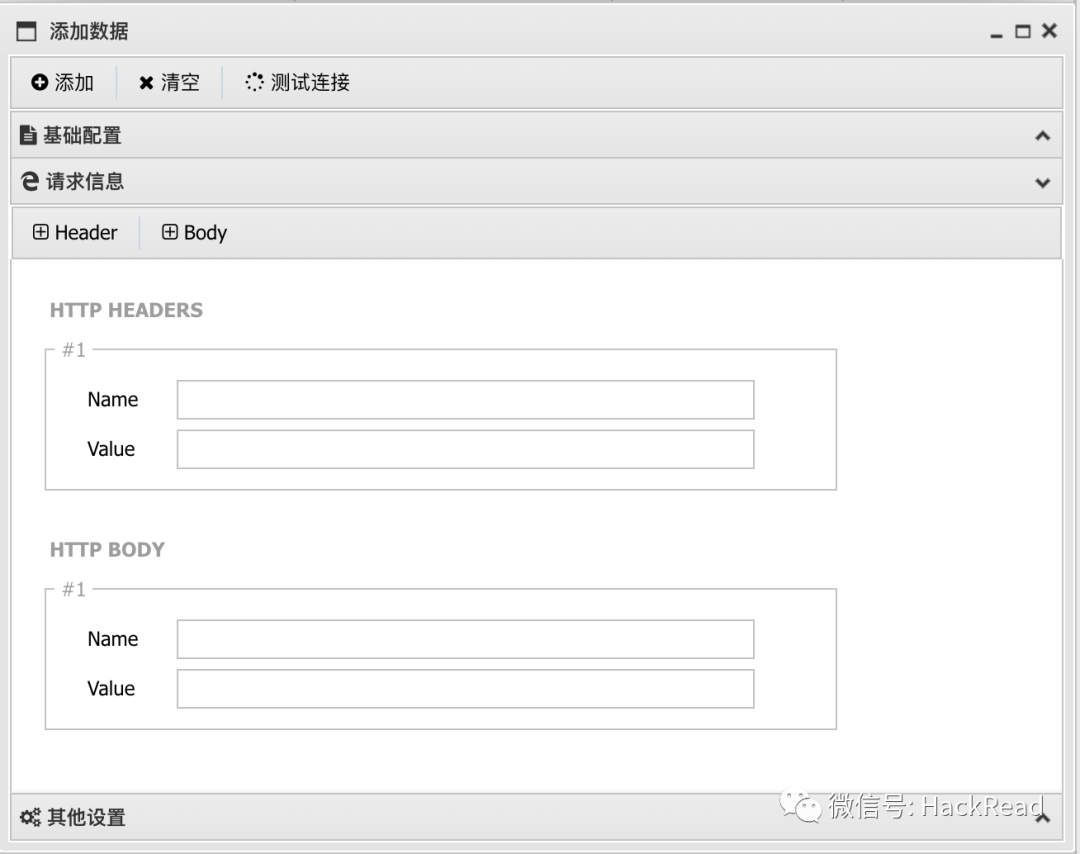Viewport: 1080px width, 854px height.
Task: Maximize the 添加数据 window
Action: pos(1023,32)
